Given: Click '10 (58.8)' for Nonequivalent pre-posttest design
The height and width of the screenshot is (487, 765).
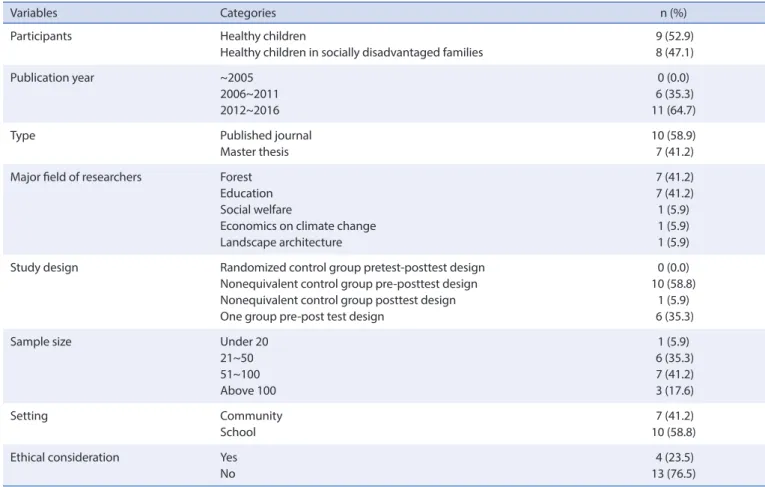Looking at the screenshot, I should click(673, 284).
